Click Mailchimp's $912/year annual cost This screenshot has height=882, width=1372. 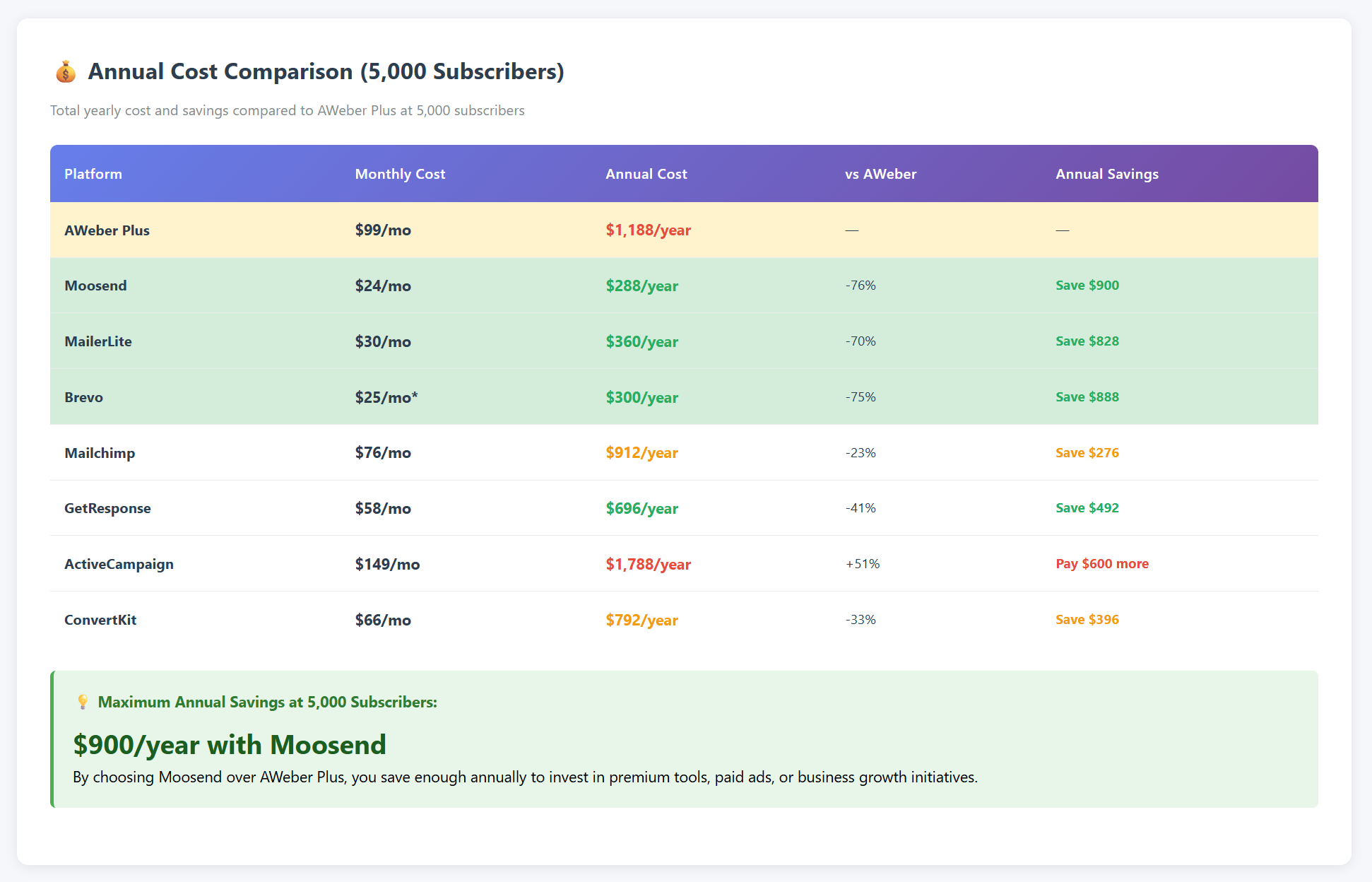tap(641, 453)
